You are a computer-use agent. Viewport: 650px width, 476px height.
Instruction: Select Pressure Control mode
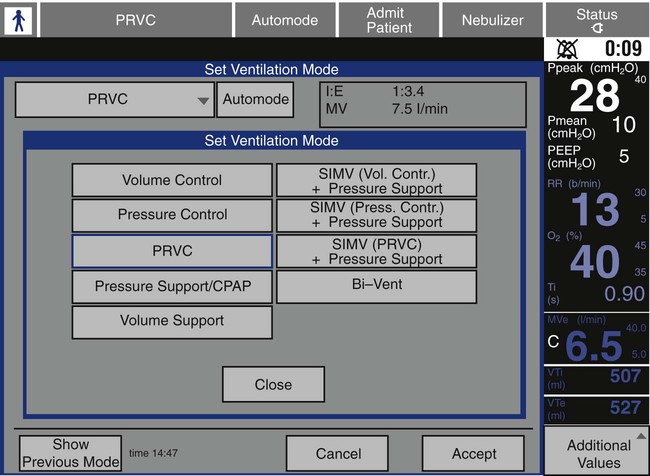tap(172, 215)
